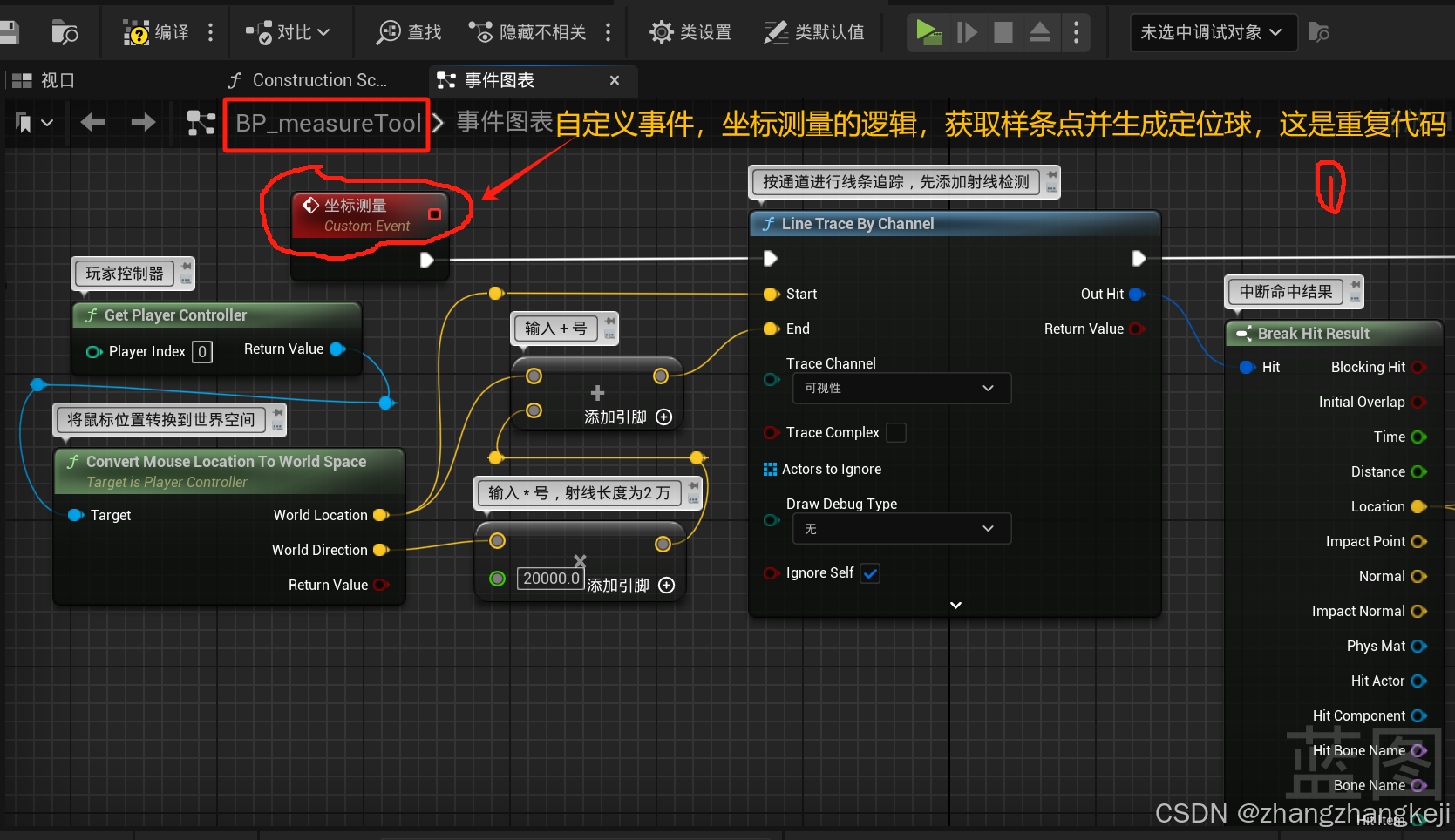Open compile options three-dot menu

(x=210, y=32)
